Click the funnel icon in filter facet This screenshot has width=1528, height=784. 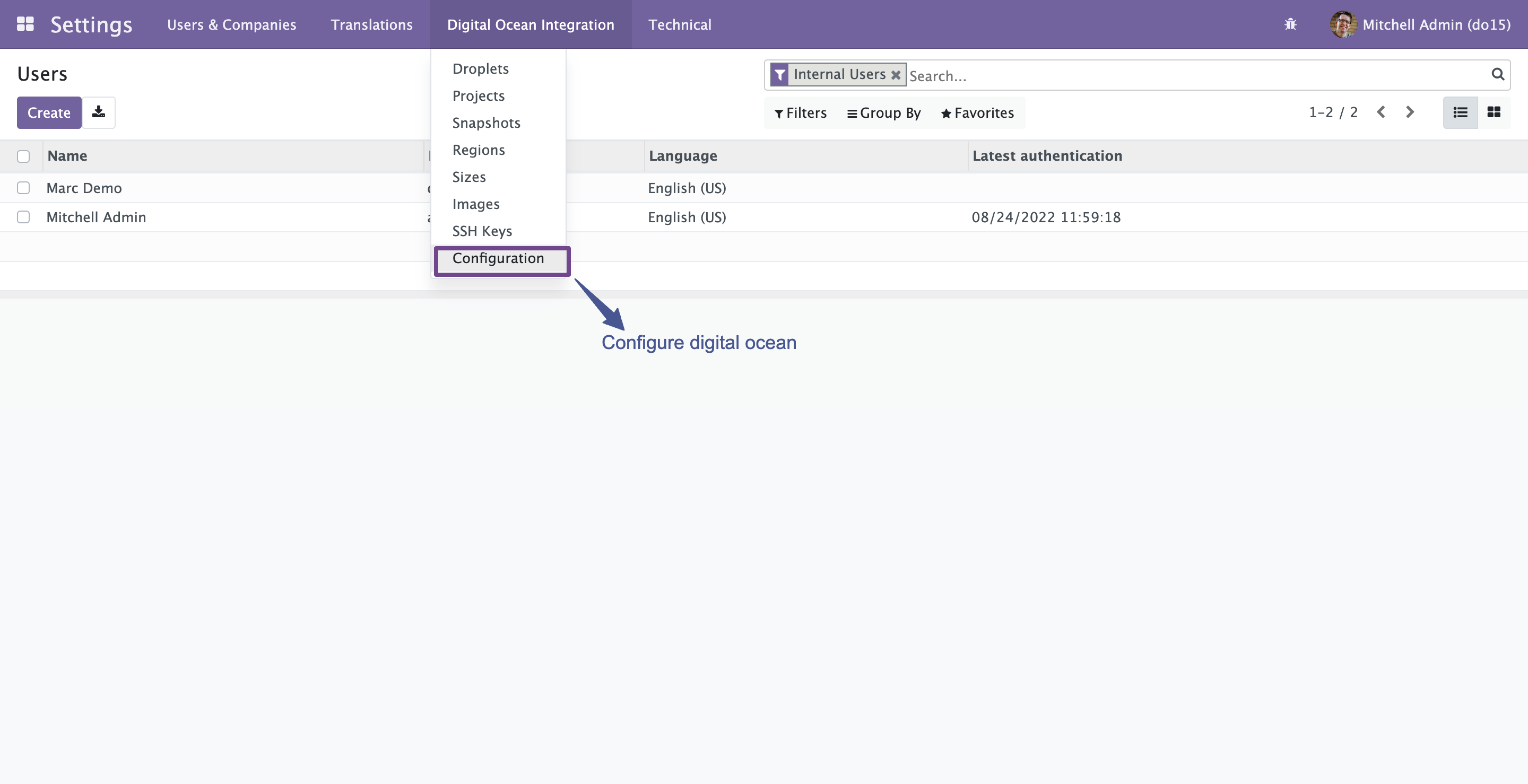[780, 75]
